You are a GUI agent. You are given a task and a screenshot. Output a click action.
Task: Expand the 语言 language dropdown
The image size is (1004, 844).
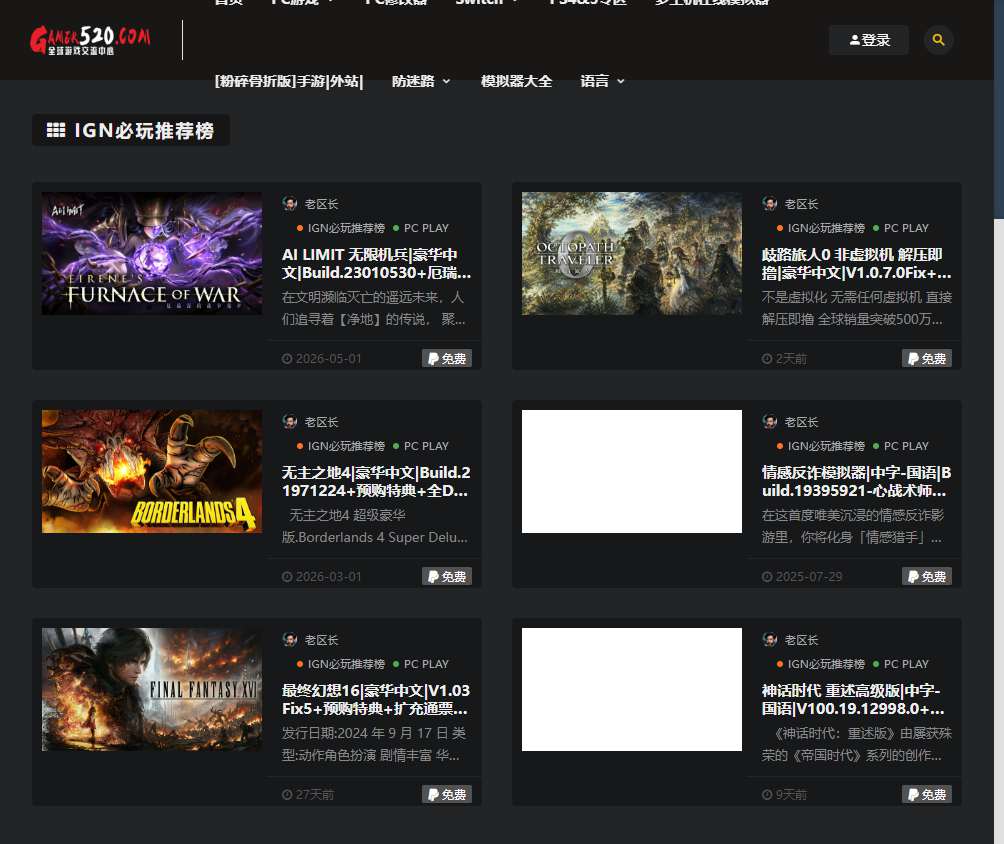(x=602, y=81)
